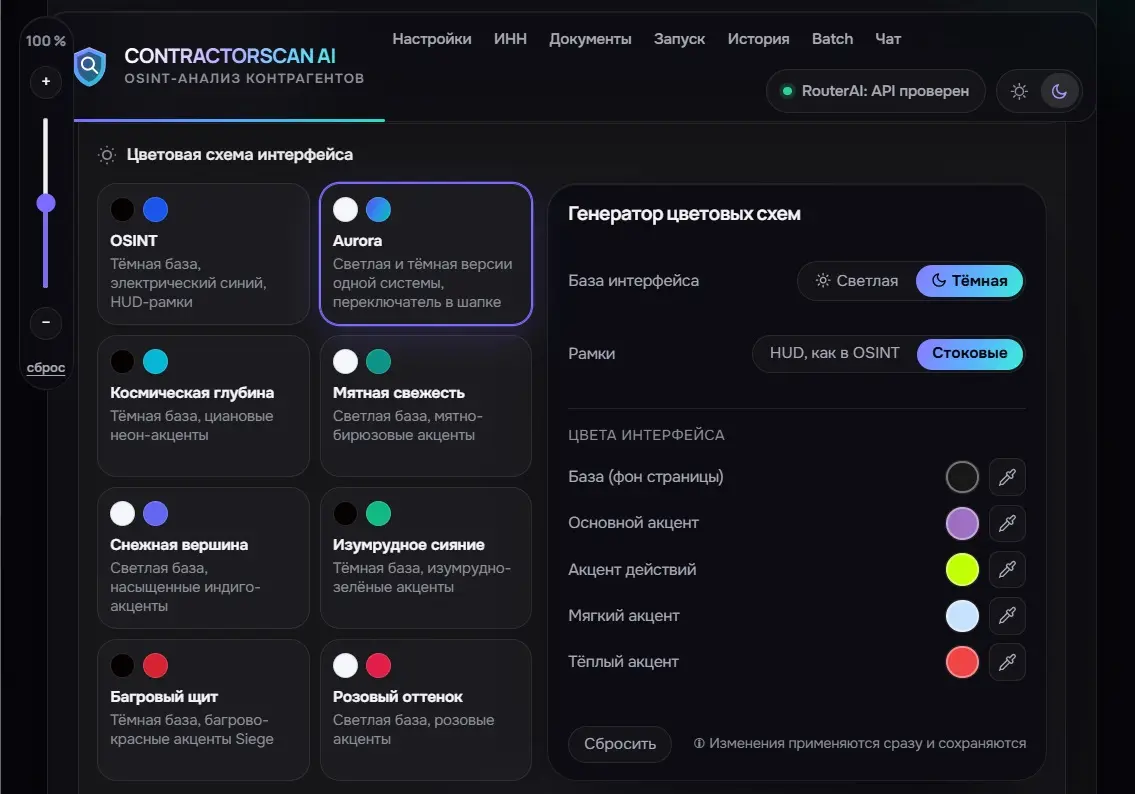Switch to dark theme moon icon in header
The height and width of the screenshot is (794, 1135).
1059,91
